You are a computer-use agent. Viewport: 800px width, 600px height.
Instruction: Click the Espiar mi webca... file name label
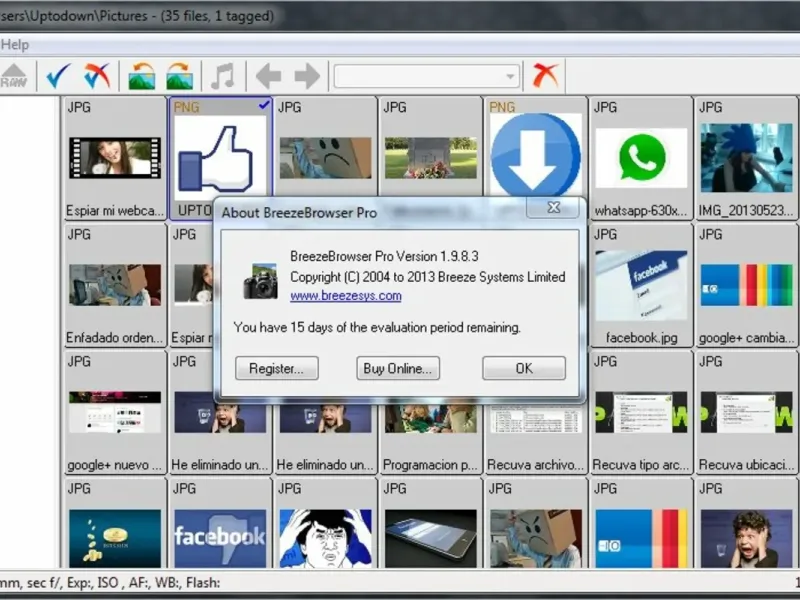click(x=115, y=211)
